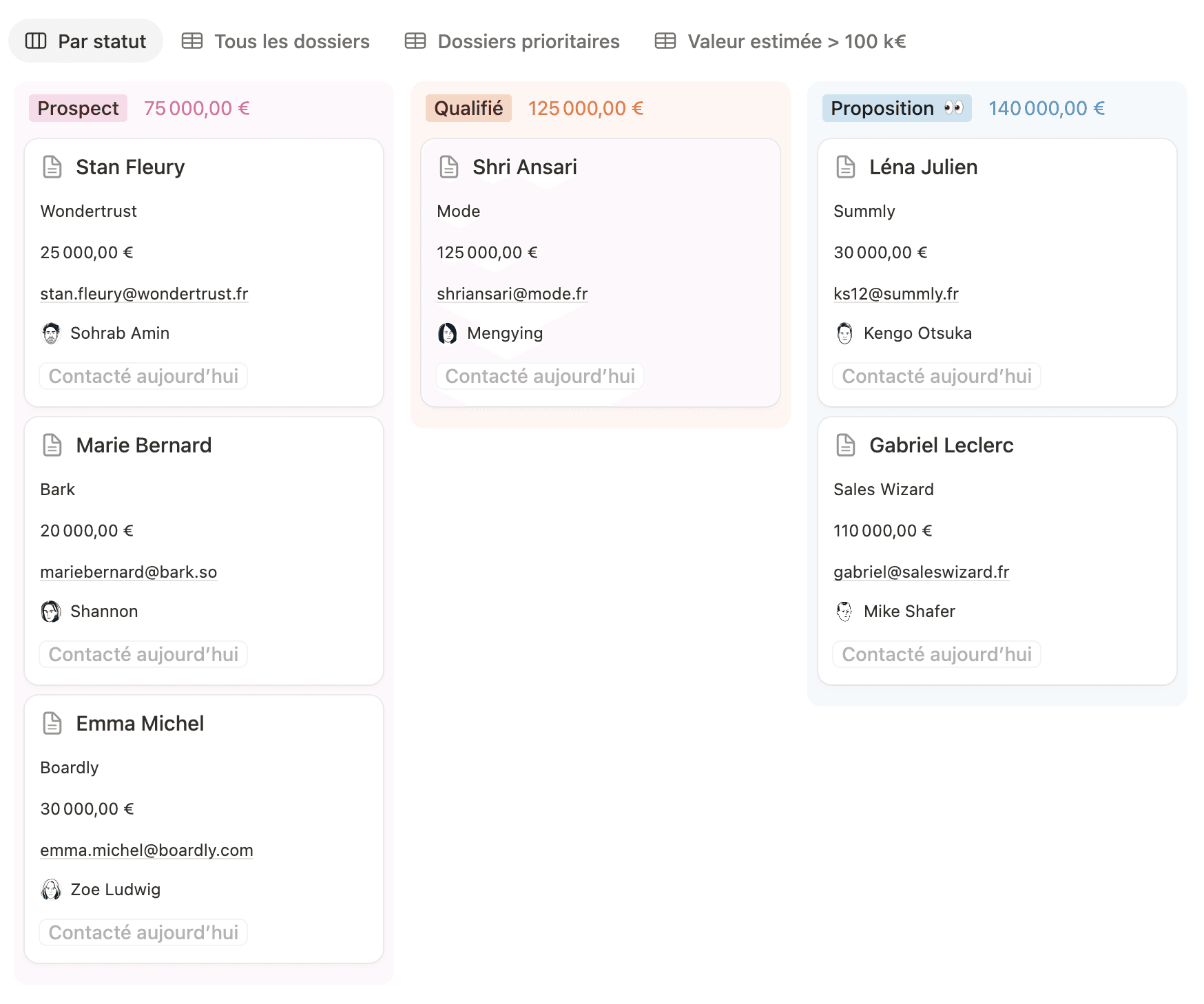1204x1004 pixels.
Task: Click the Proposition column header tag
Action: click(896, 108)
